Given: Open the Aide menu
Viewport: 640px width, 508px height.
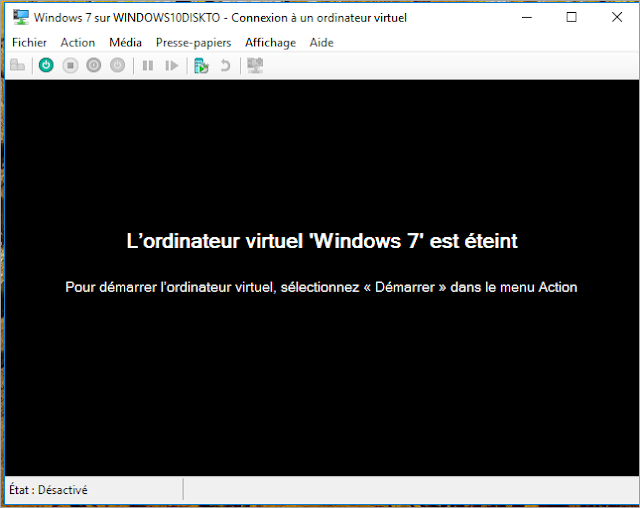Looking at the screenshot, I should pos(322,42).
